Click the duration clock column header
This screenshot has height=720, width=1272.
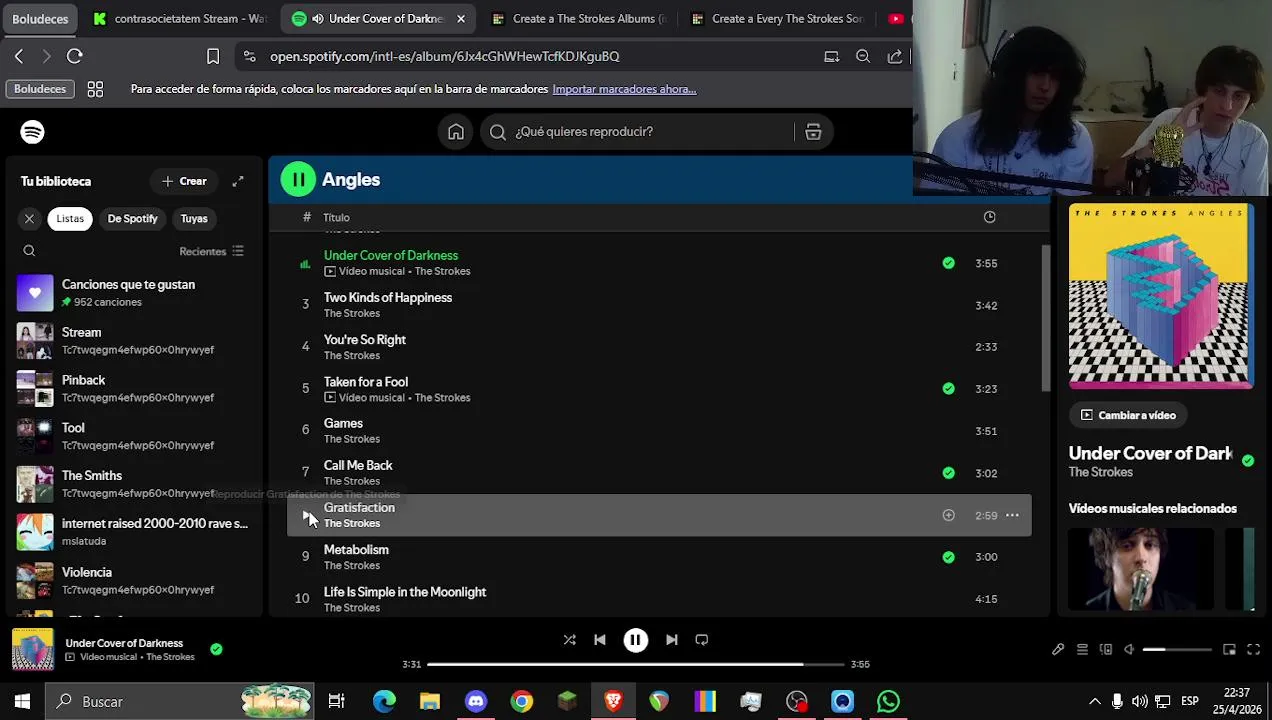point(989,217)
